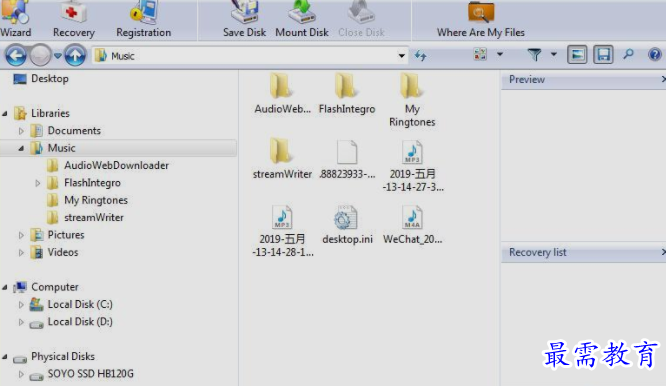This screenshot has height=386, width=666.
Task: Select the desktop.ini file
Action: [347, 224]
